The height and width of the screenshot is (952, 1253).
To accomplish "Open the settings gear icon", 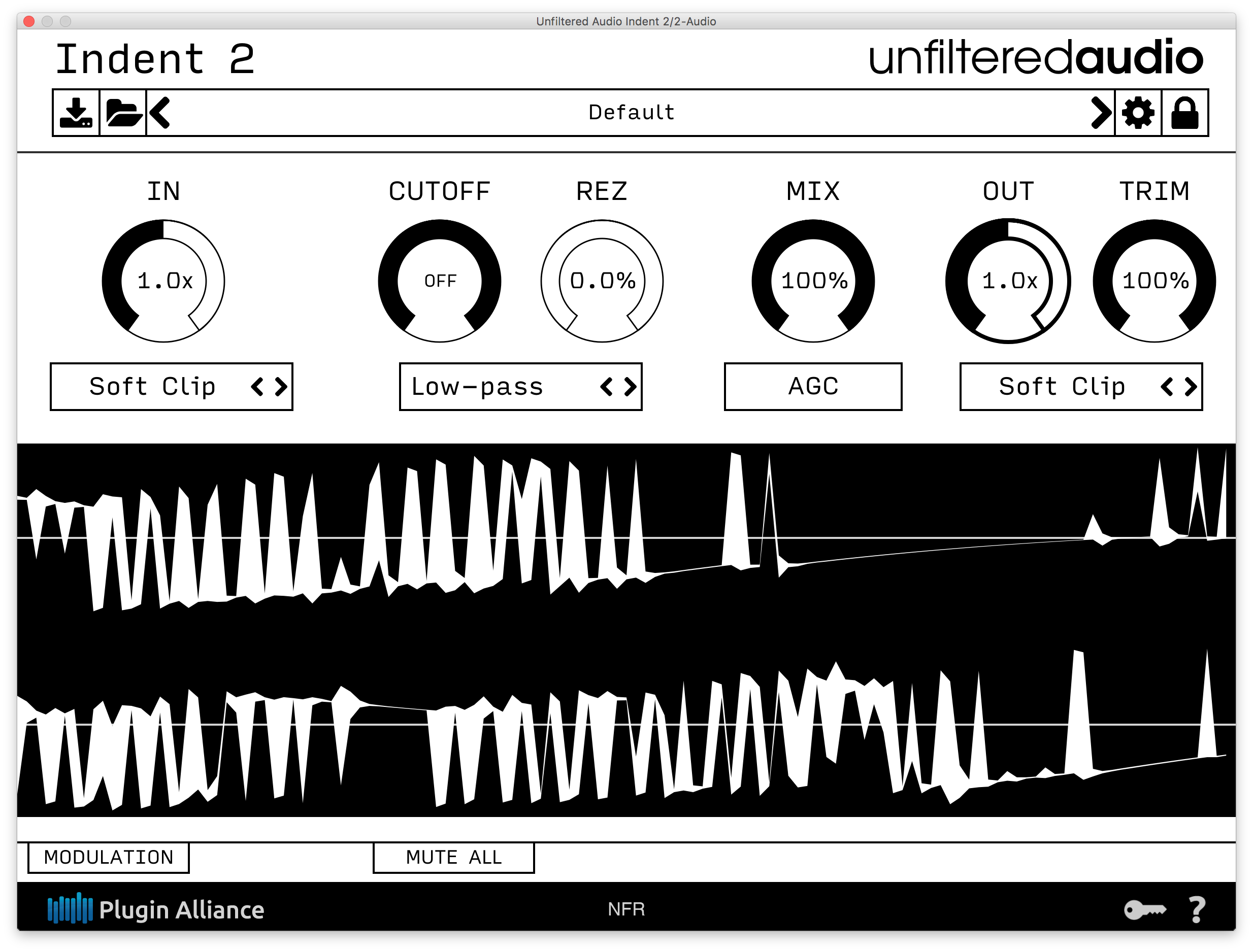I will pos(1138,113).
